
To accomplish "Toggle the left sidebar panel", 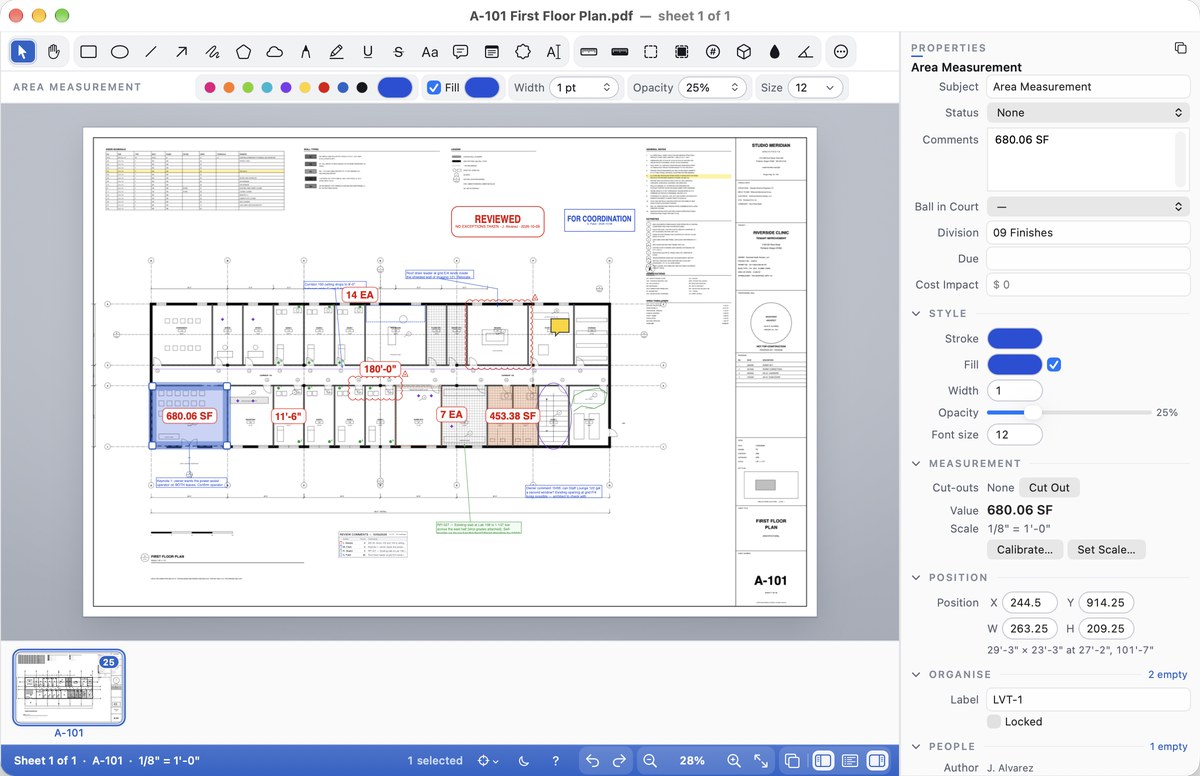I will [x=822, y=761].
